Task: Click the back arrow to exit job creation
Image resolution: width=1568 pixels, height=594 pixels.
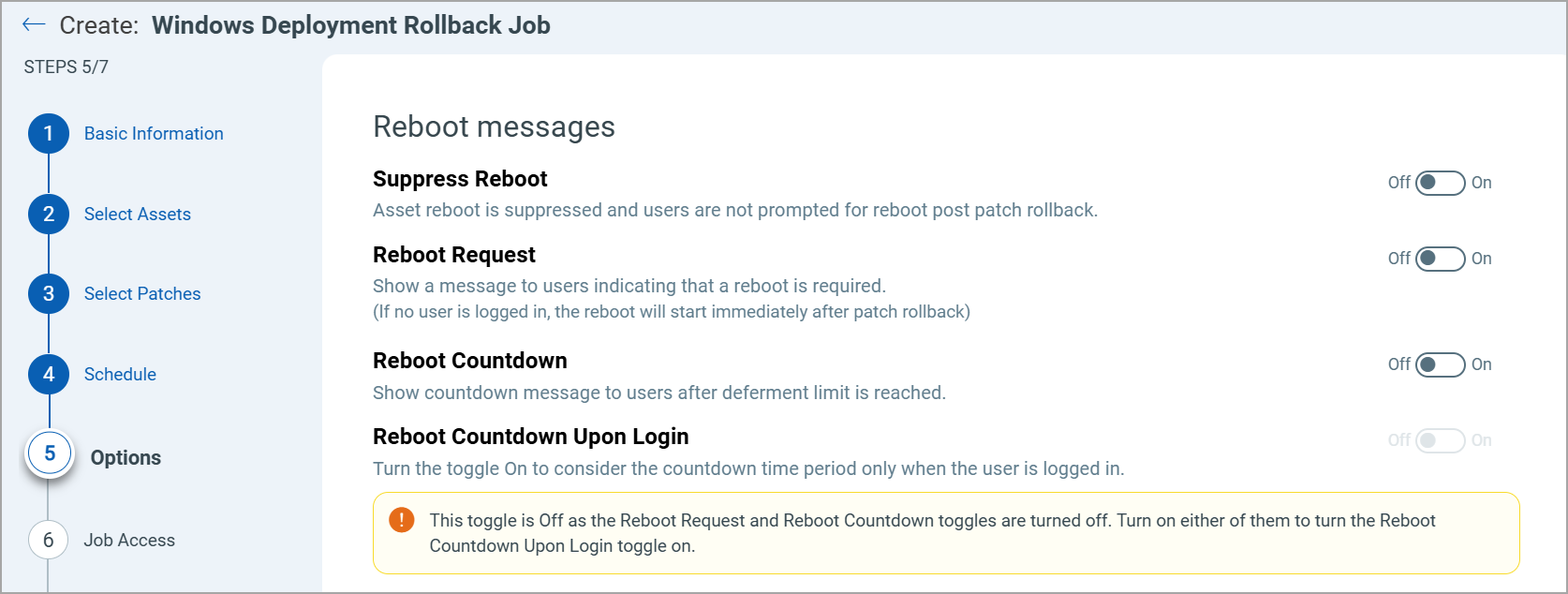Action: click(x=33, y=24)
